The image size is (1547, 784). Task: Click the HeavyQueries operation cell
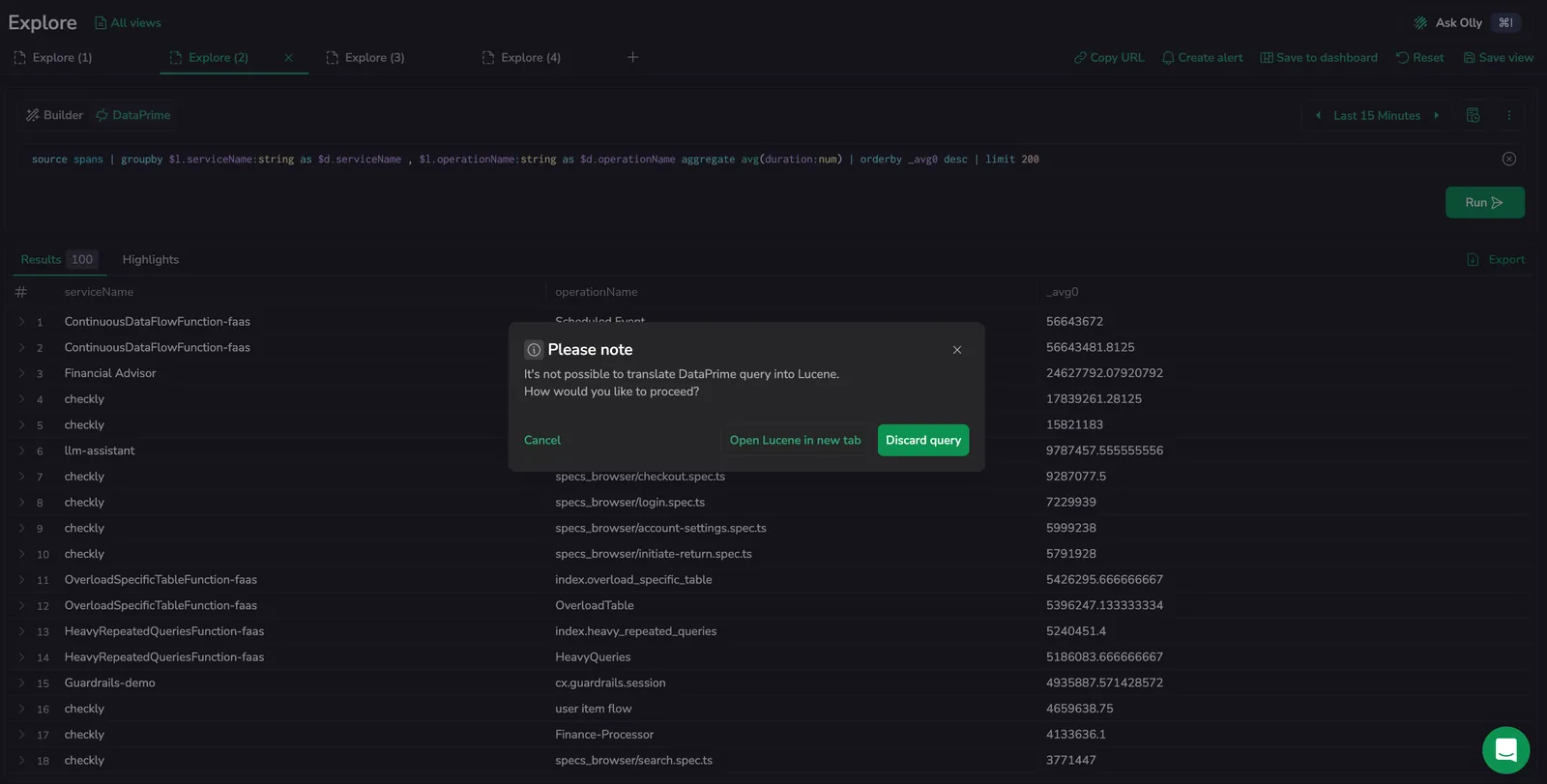593,657
